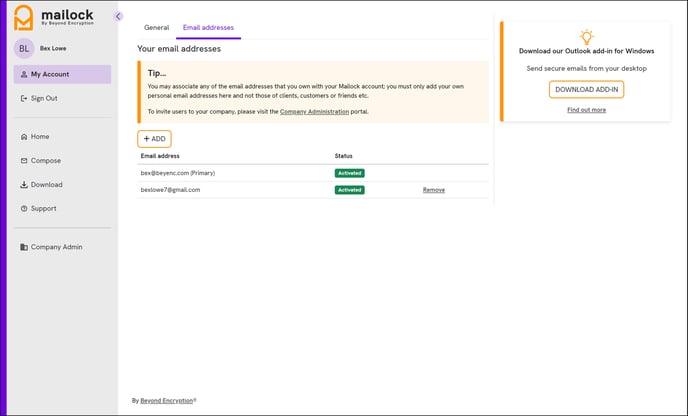Open the Find out more link
The width and height of the screenshot is (688, 416).
(x=587, y=110)
